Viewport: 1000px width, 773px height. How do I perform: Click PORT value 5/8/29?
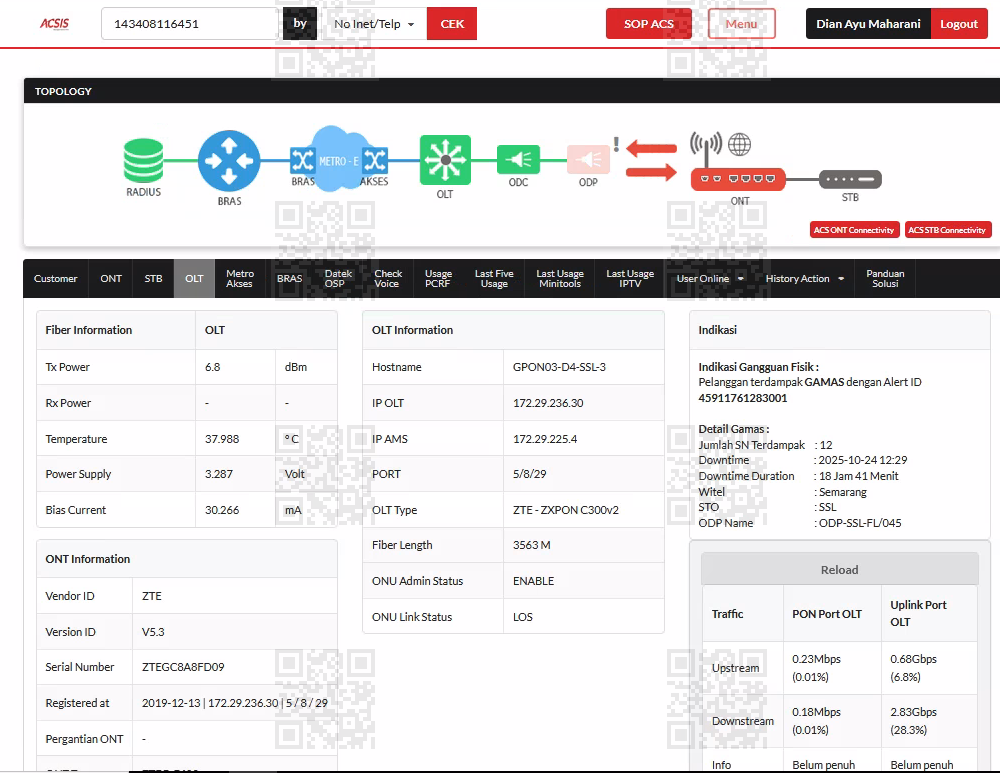point(529,475)
